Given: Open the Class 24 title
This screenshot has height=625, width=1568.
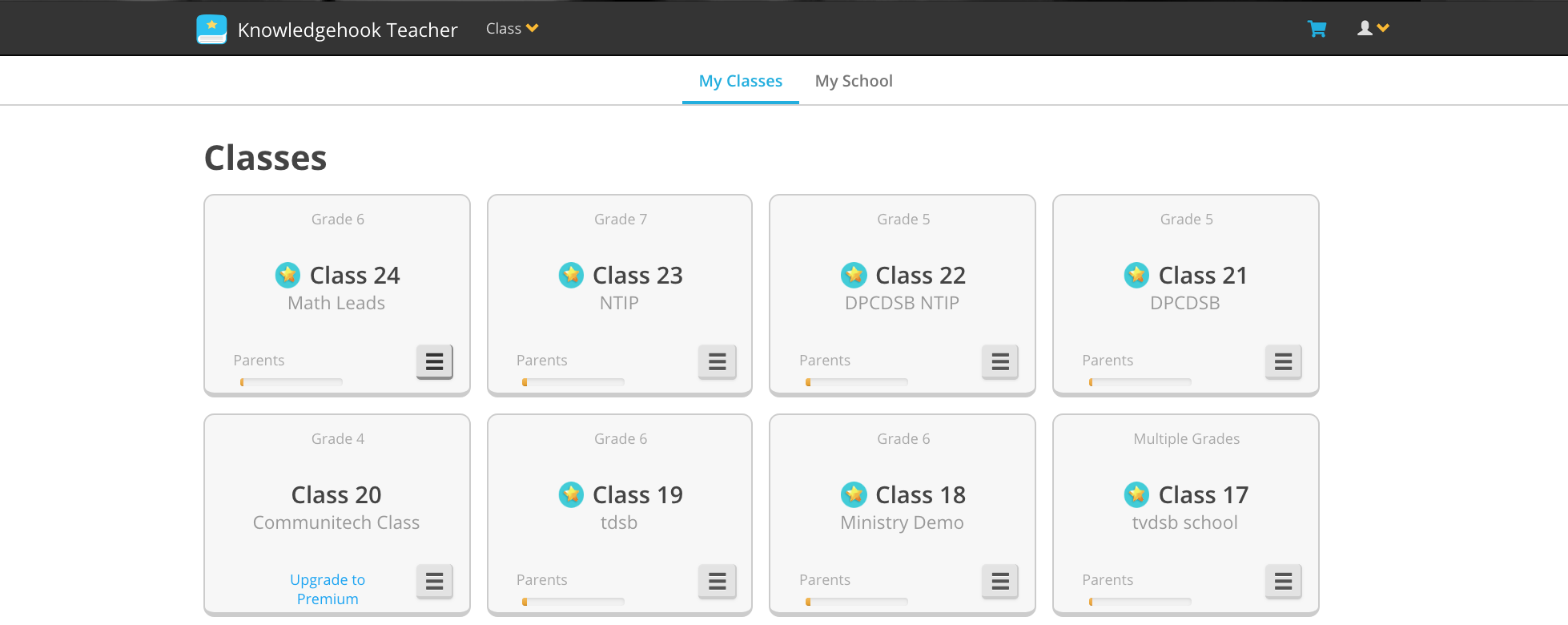Looking at the screenshot, I should (355, 275).
